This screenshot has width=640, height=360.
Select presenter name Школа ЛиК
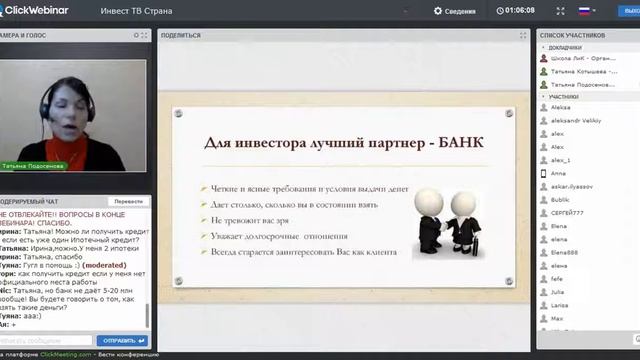[583, 58]
